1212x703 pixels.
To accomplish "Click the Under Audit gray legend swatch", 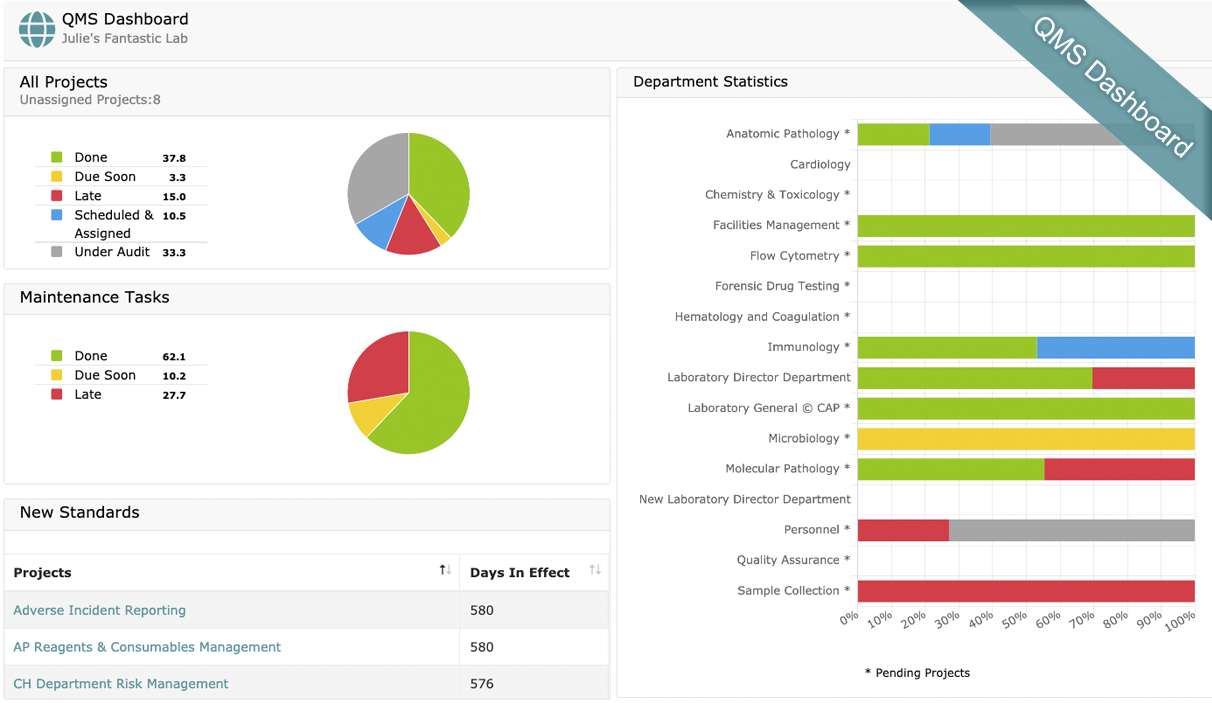I will [56, 252].
